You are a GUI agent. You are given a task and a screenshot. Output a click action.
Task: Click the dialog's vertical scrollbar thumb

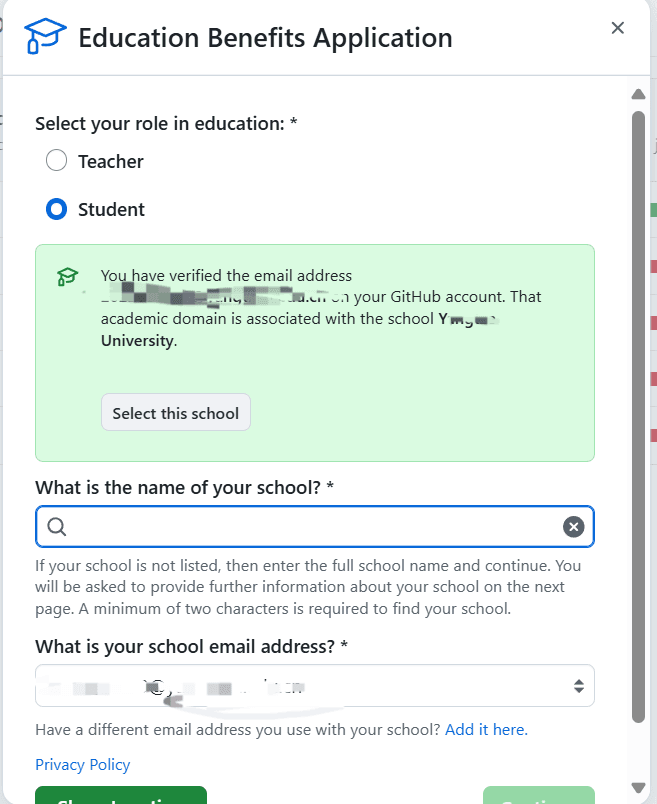click(639, 415)
